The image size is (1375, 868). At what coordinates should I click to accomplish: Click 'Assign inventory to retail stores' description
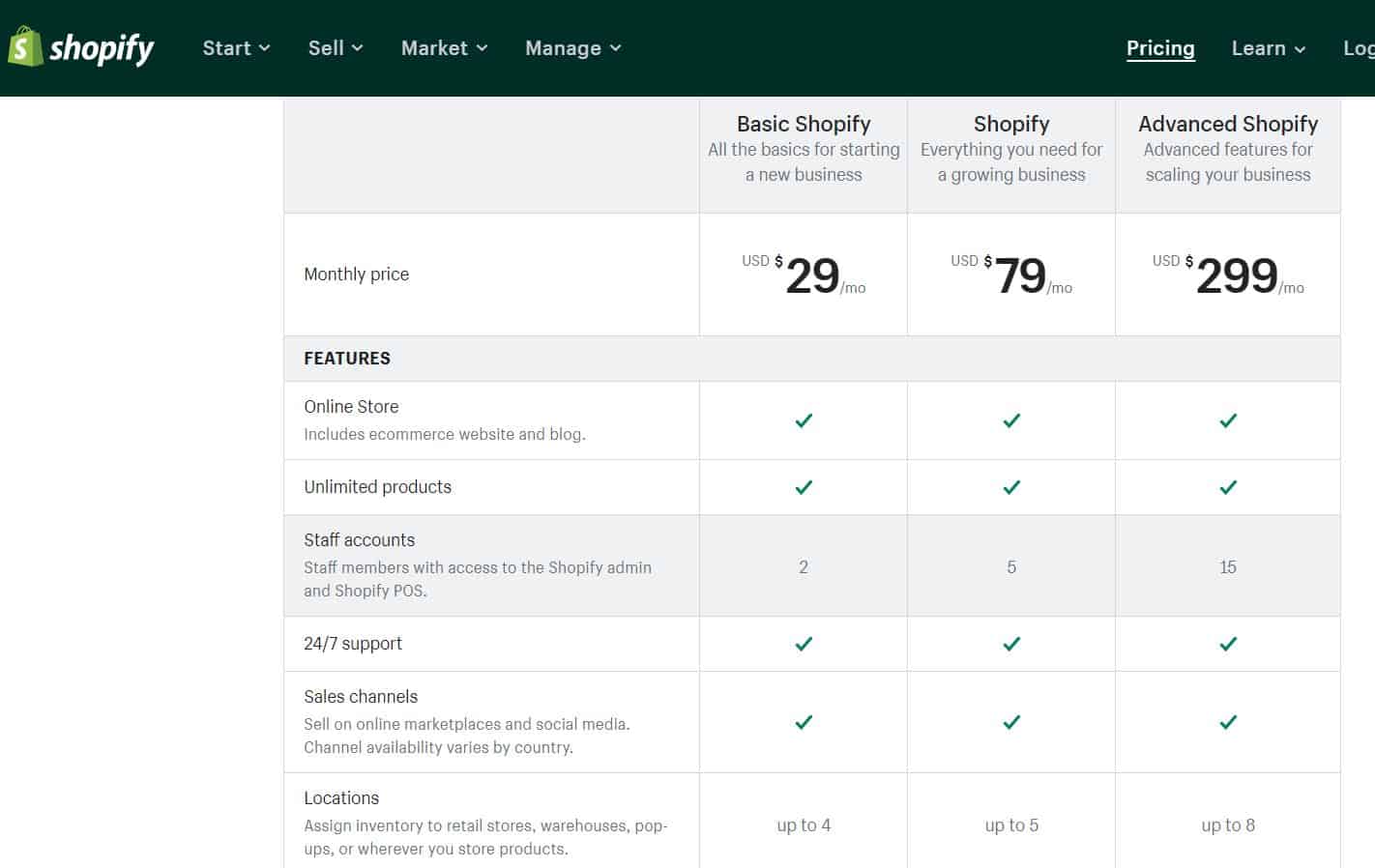click(485, 837)
